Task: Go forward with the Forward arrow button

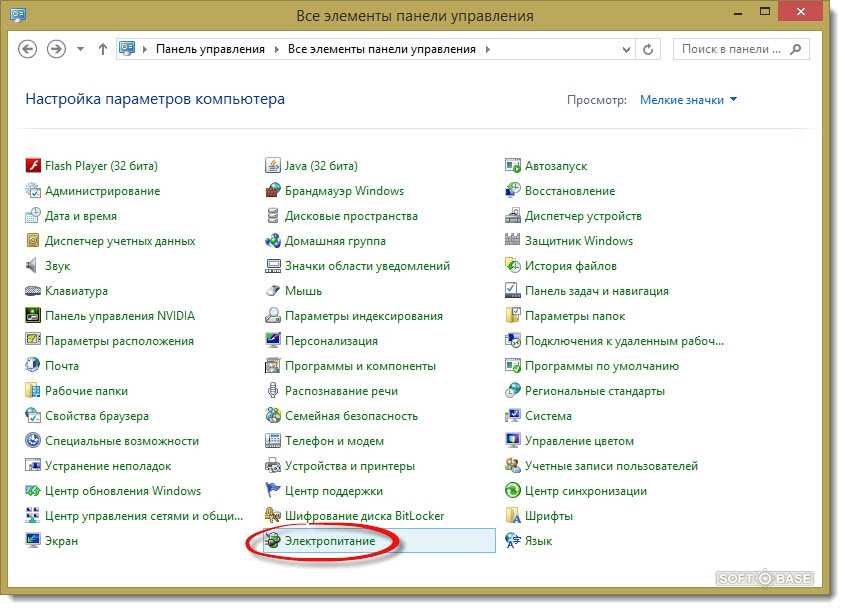Action: [56, 49]
